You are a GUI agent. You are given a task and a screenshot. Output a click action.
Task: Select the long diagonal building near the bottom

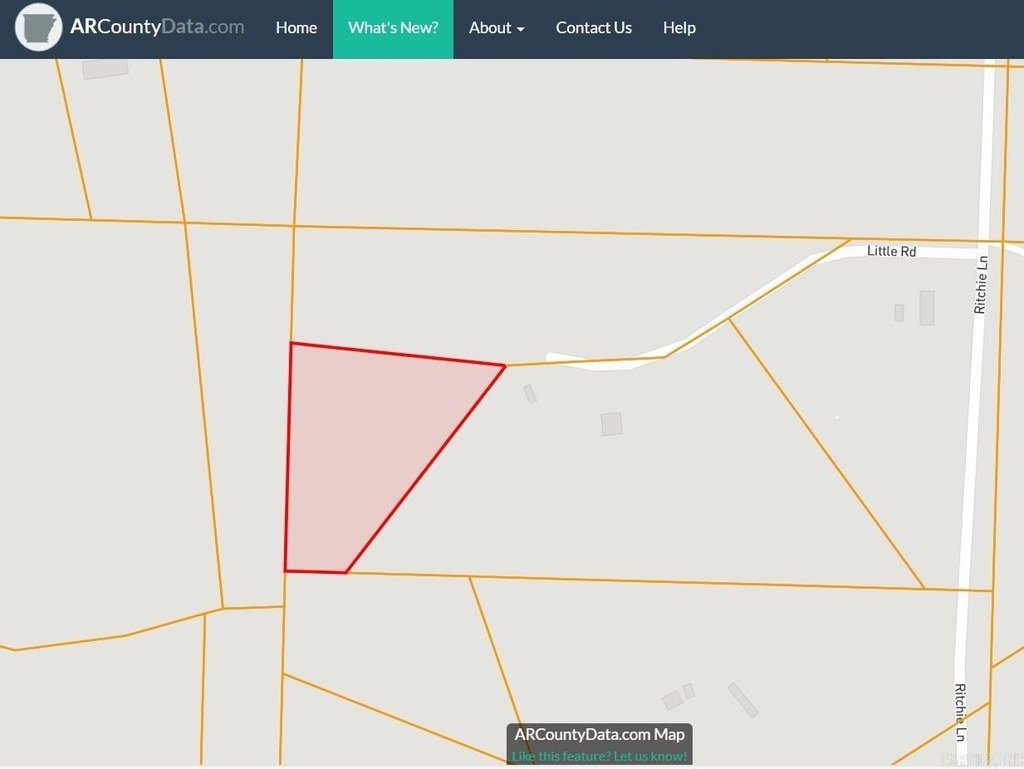(743, 700)
